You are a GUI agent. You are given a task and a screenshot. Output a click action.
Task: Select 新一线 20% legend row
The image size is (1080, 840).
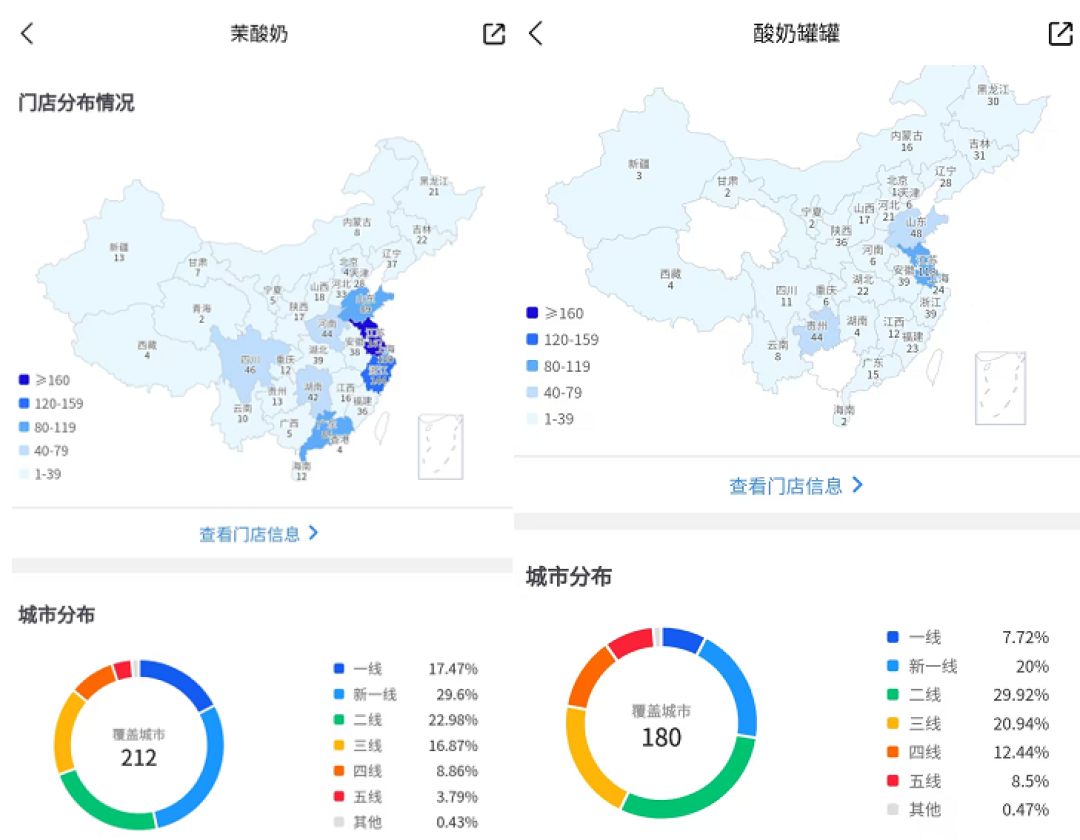pyautogui.click(x=968, y=666)
